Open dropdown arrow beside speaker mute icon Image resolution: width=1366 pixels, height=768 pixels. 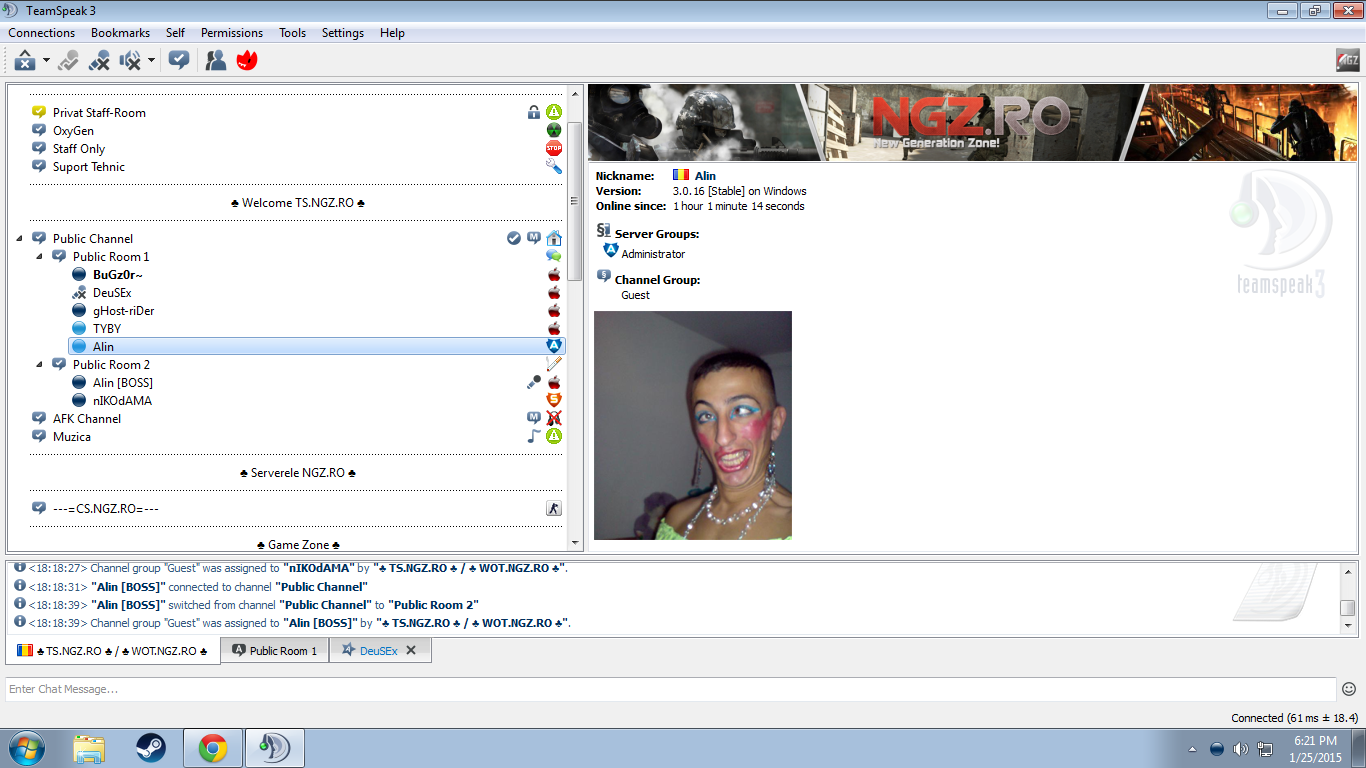coord(151,61)
